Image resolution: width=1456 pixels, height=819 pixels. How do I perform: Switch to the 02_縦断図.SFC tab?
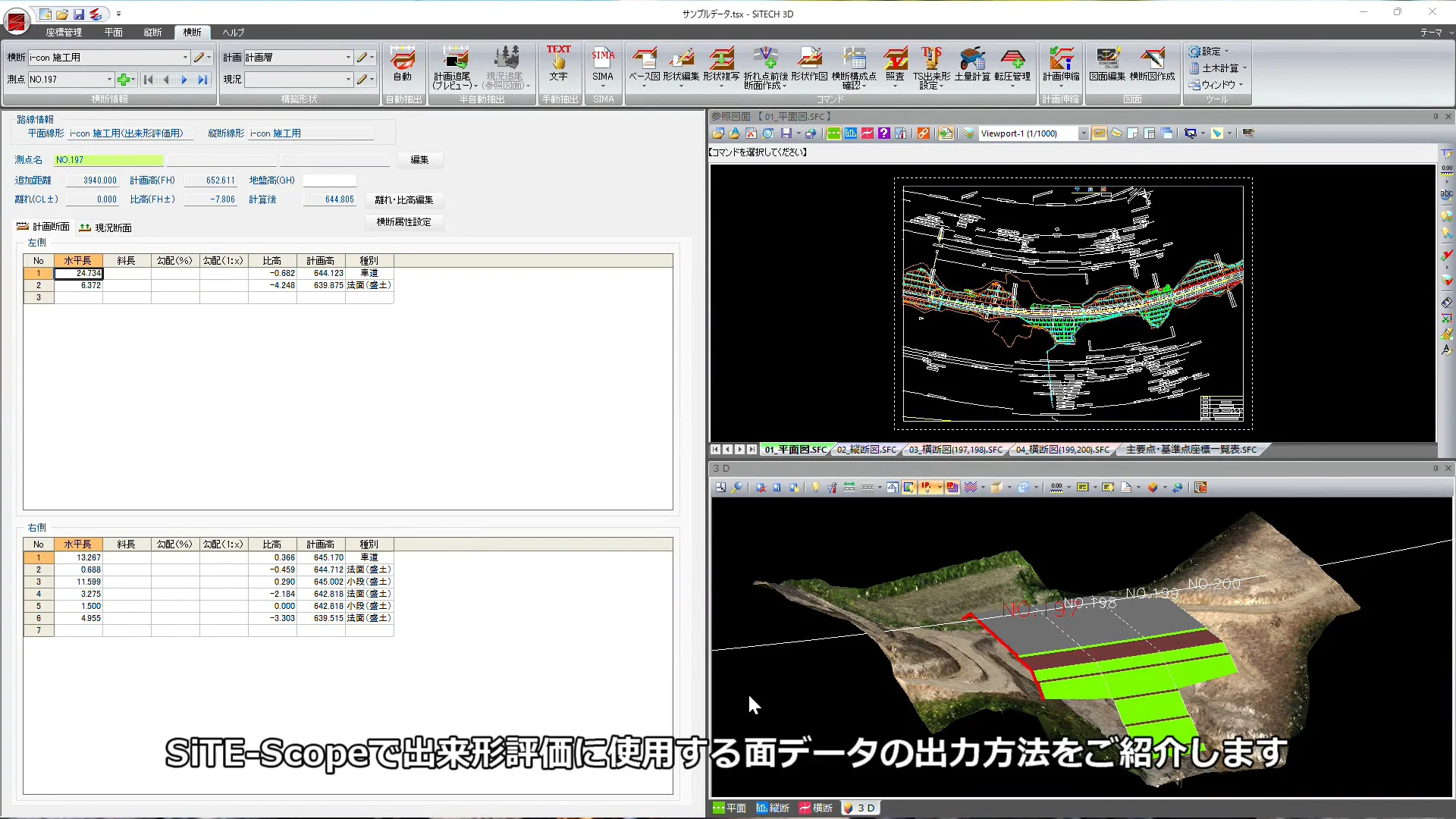(x=866, y=450)
